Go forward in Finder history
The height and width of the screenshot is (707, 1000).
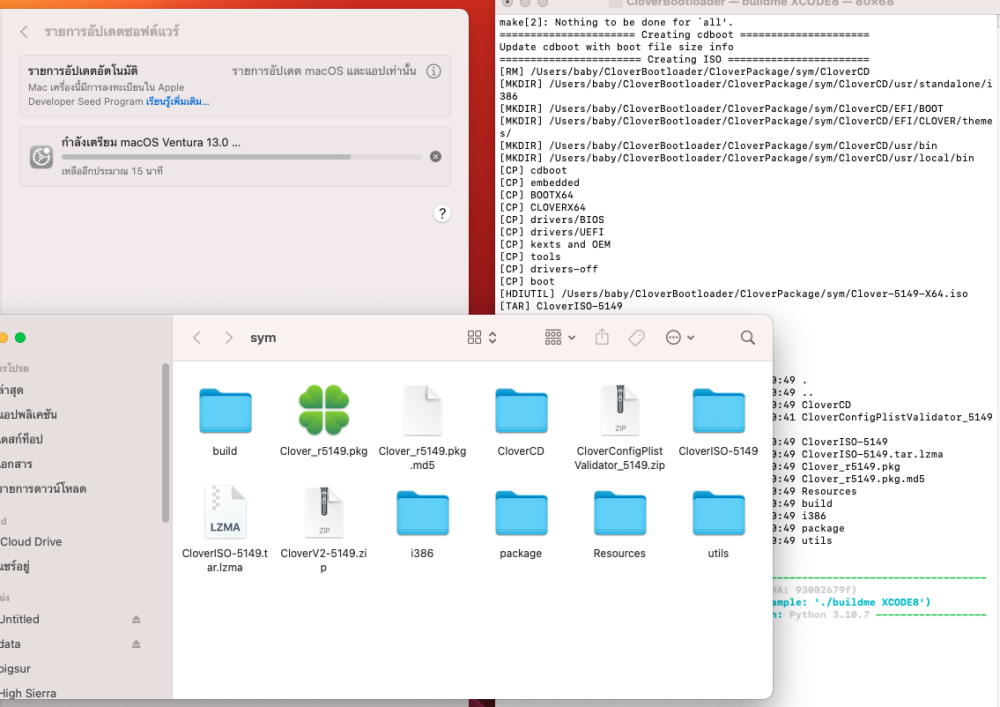click(x=228, y=338)
